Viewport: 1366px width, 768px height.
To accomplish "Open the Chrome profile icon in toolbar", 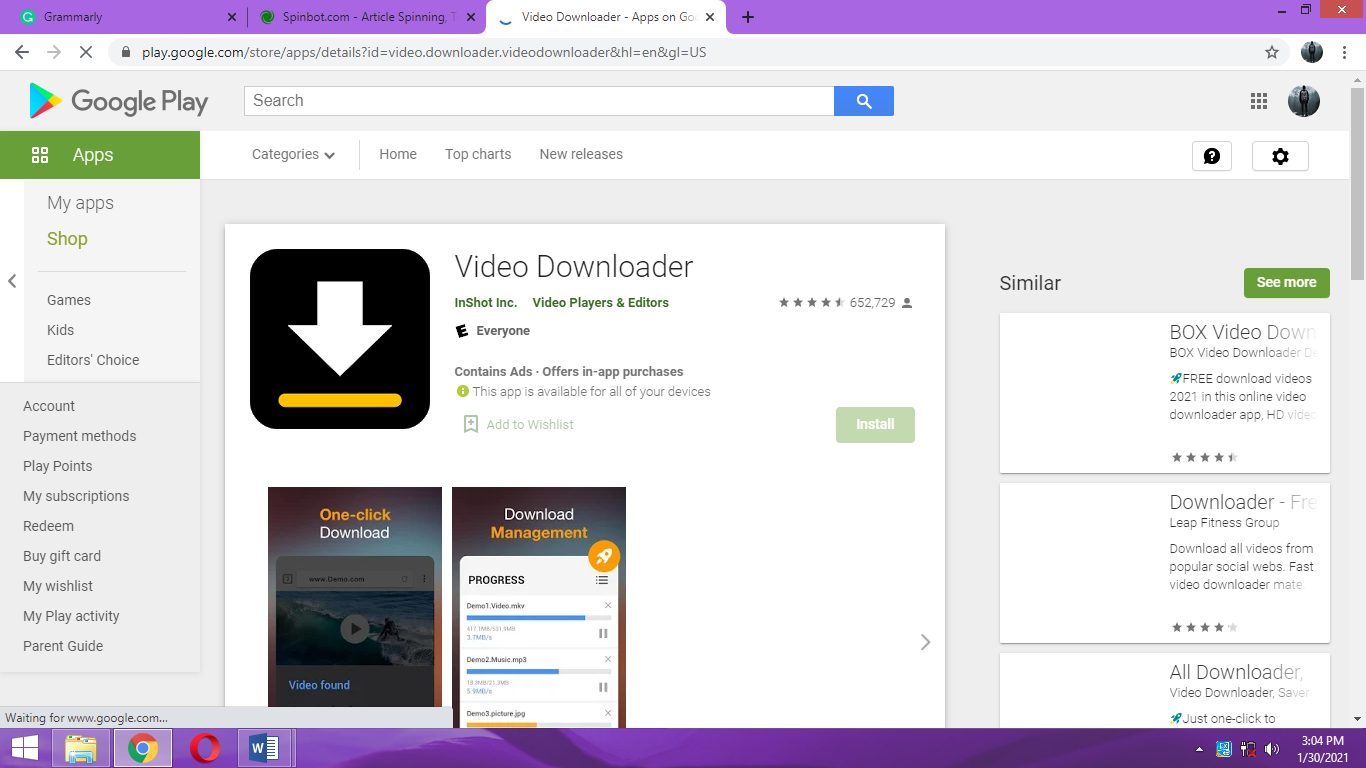I will (1312, 52).
